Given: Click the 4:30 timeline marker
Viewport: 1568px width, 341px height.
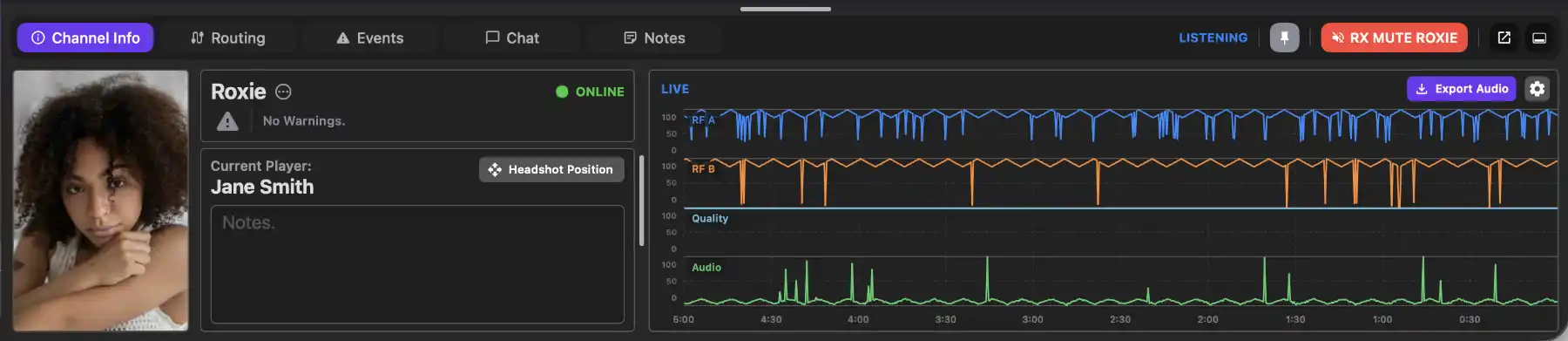Looking at the screenshot, I should tap(771, 319).
